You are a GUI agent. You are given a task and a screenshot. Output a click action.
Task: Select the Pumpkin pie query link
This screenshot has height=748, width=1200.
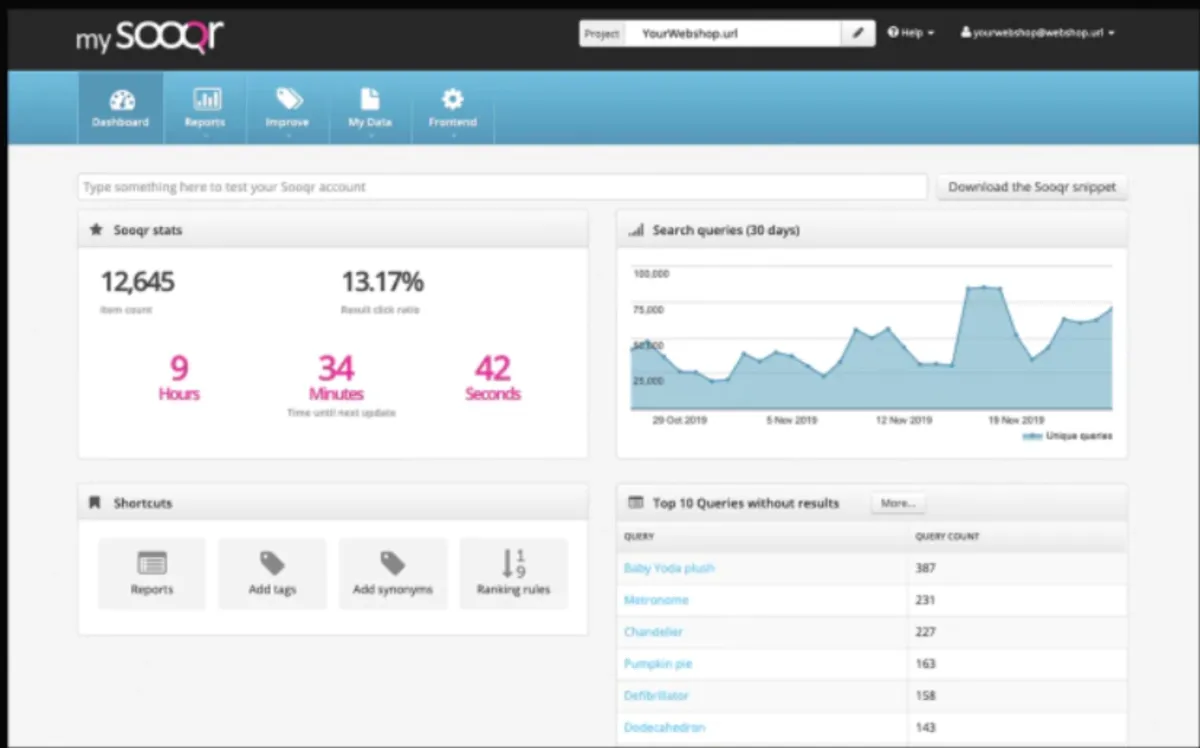[658, 664]
